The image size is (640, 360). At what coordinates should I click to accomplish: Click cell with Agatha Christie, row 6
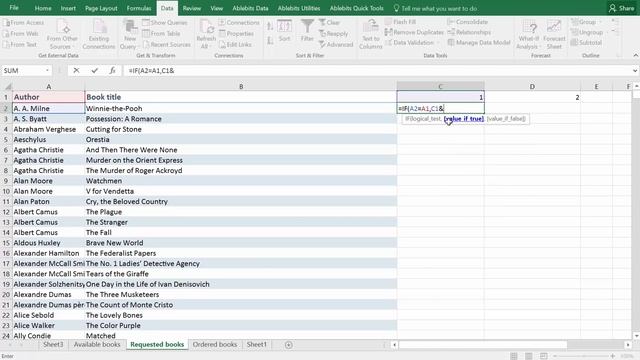(48, 150)
